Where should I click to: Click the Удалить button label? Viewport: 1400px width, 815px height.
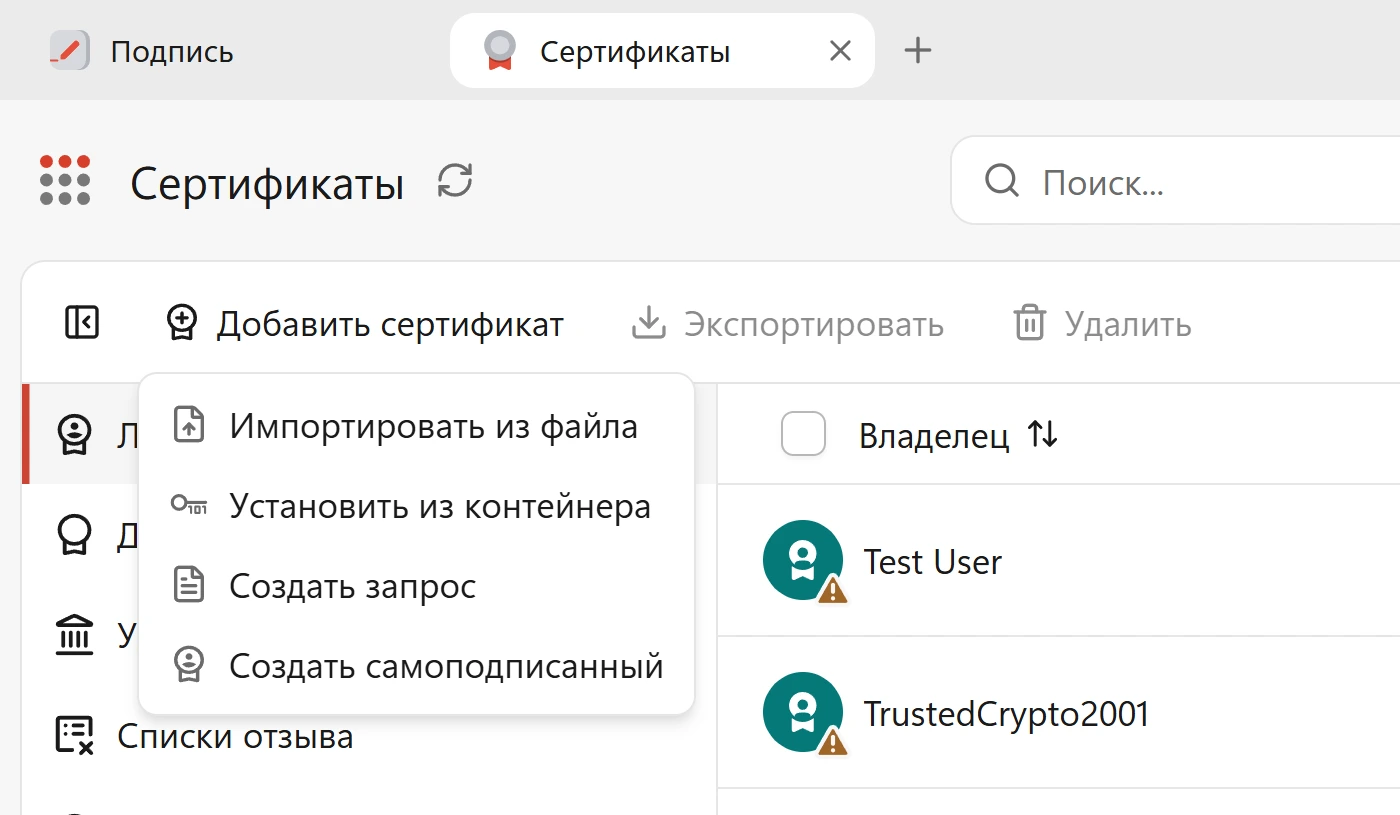(x=1128, y=324)
